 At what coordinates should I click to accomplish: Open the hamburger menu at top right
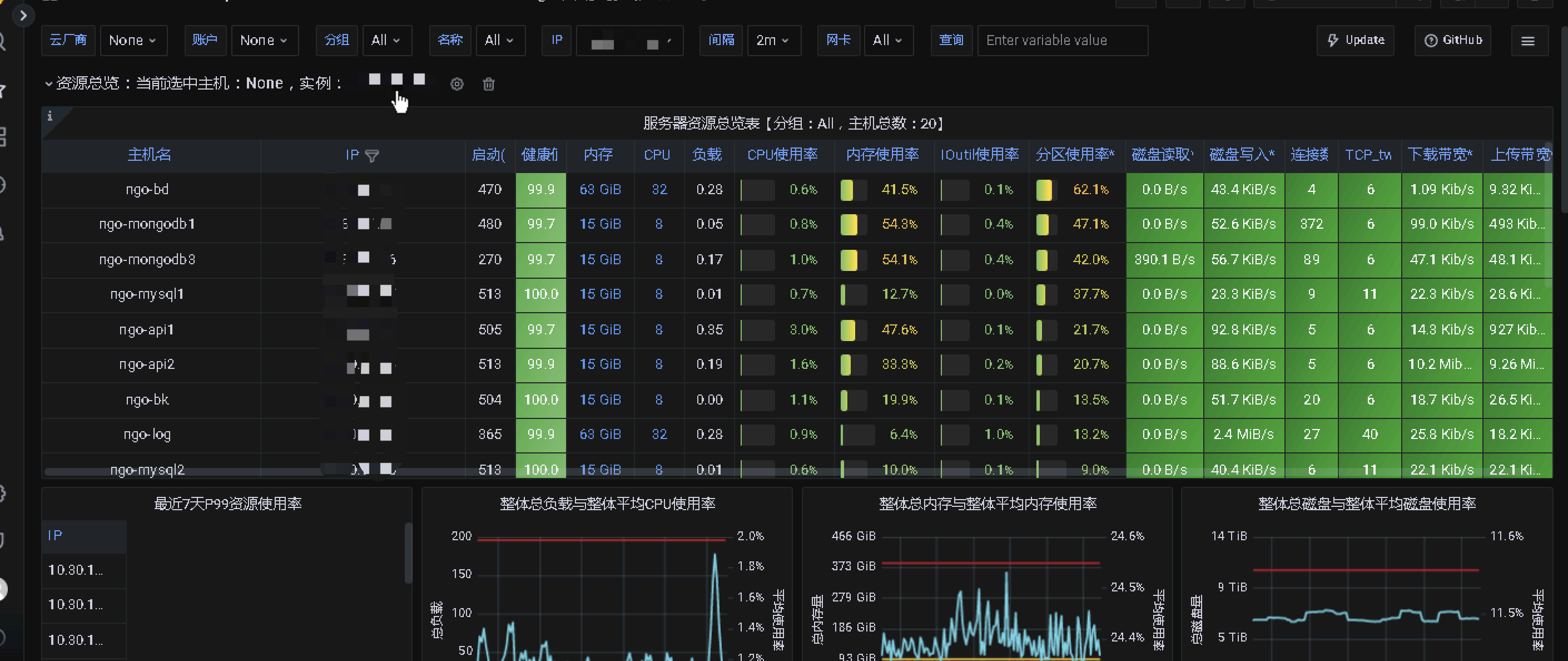coord(1529,41)
